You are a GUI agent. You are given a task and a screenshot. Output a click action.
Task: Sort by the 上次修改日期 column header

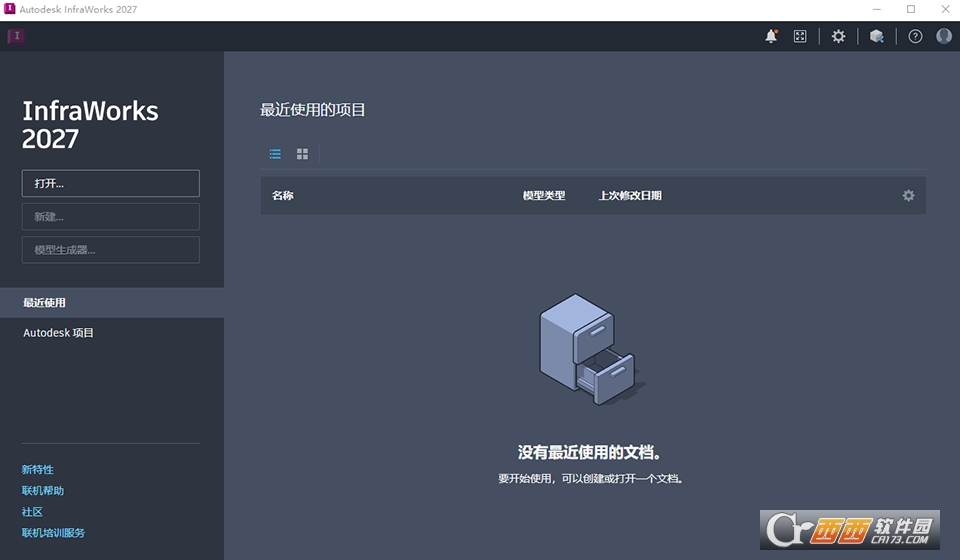click(630, 195)
